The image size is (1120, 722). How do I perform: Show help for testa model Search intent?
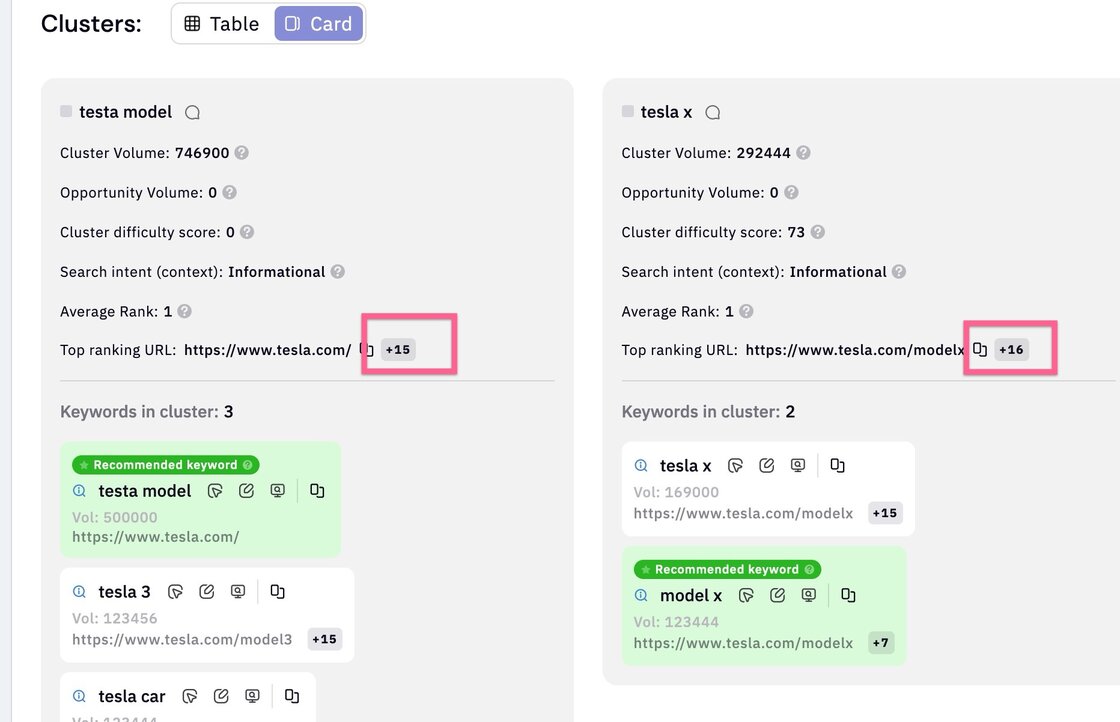(337, 272)
